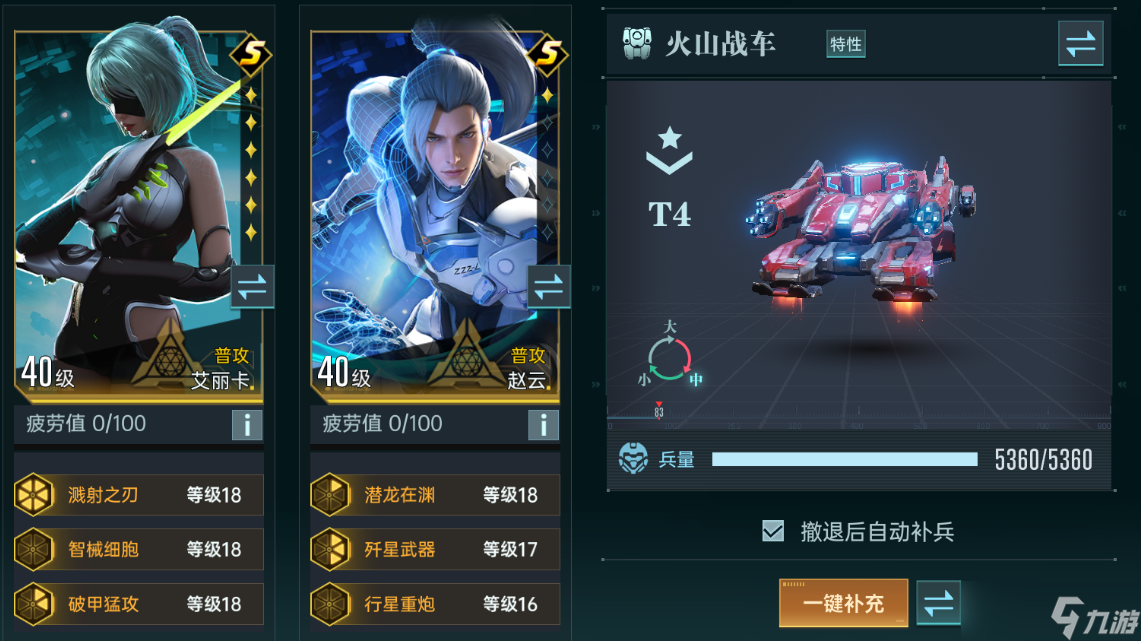Toggle 撤退后自动补兵 checkbox
The height and width of the screenshot is (641, 1141).
pyautogui.click(x=773, y=531)
